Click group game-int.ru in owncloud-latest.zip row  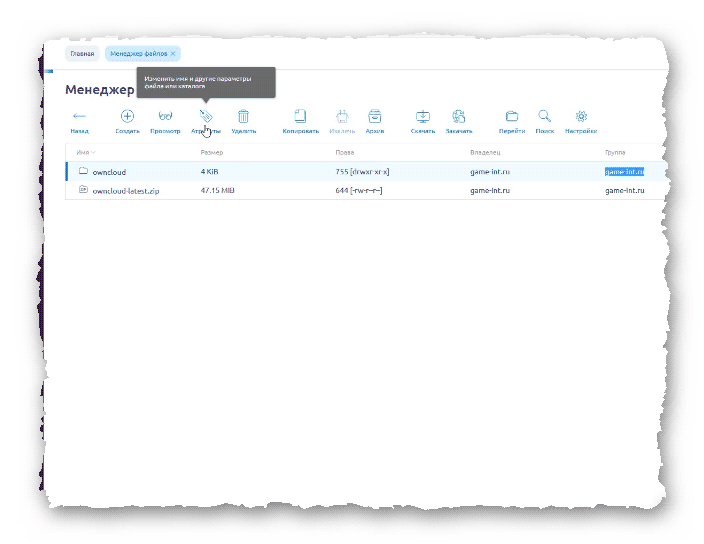(x=625, y=190)
